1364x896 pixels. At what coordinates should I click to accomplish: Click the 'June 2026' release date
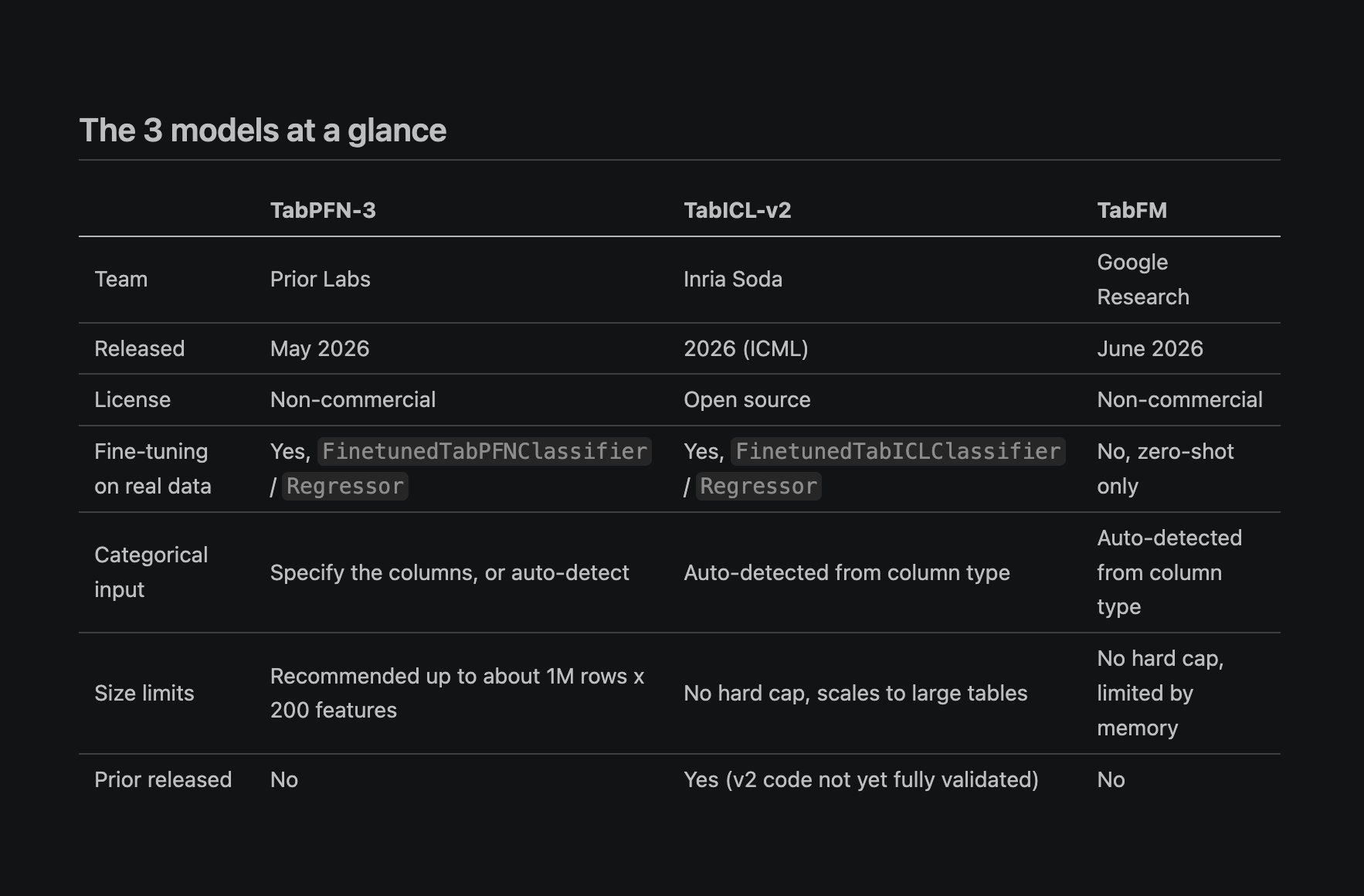(1150, 348)
